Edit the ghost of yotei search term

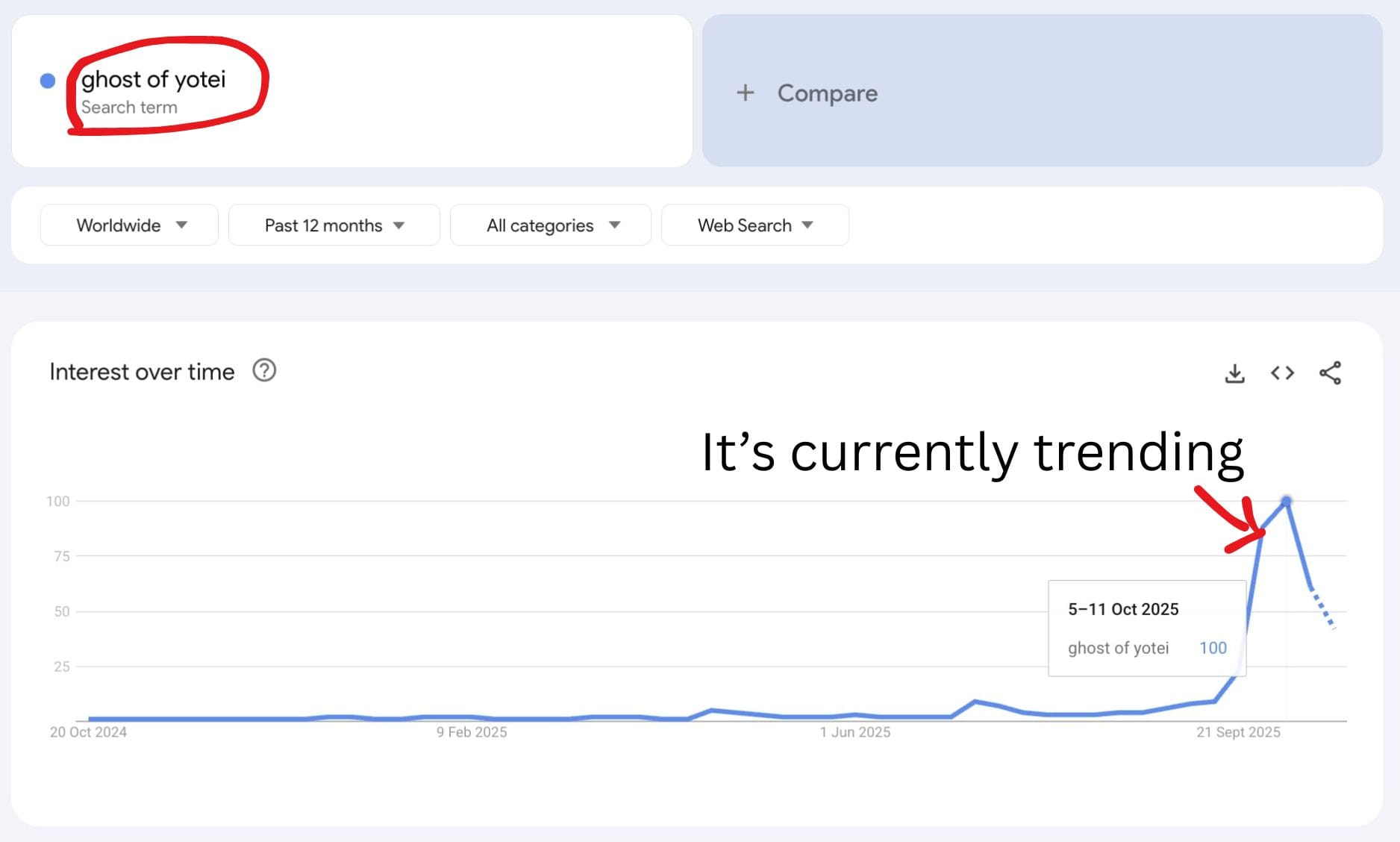pyautogui.click(x=153, y=80)
